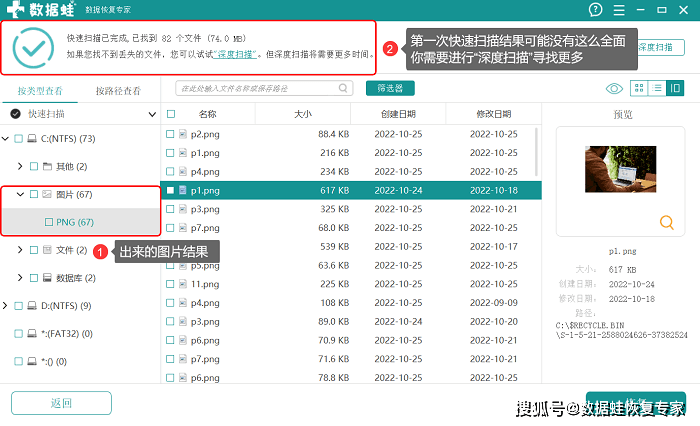700x426 pixels.
Task: Check the box for p2.png 88.4 KB
Action: (x=170, y=134)
